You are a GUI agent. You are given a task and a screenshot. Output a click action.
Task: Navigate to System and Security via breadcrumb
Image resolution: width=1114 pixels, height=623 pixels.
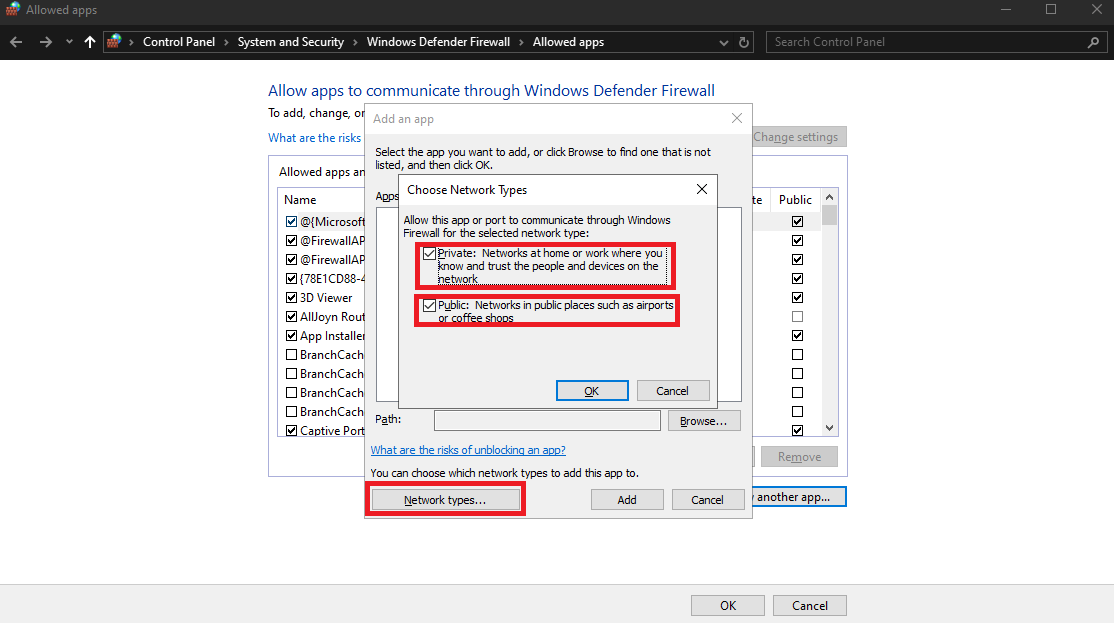[290, 41]
